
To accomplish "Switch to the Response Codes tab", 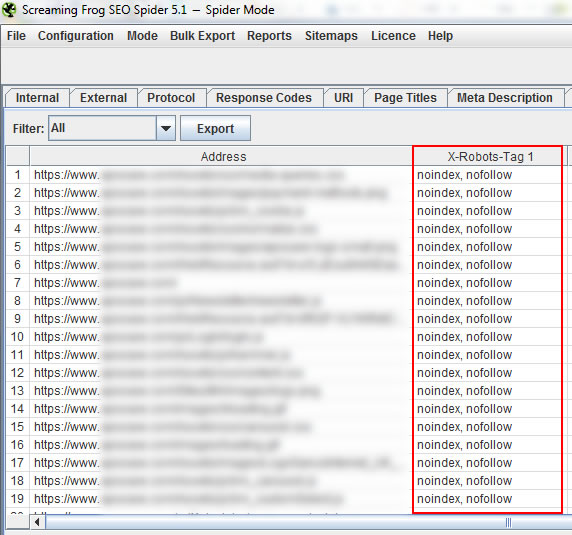I will coord(264,98).
